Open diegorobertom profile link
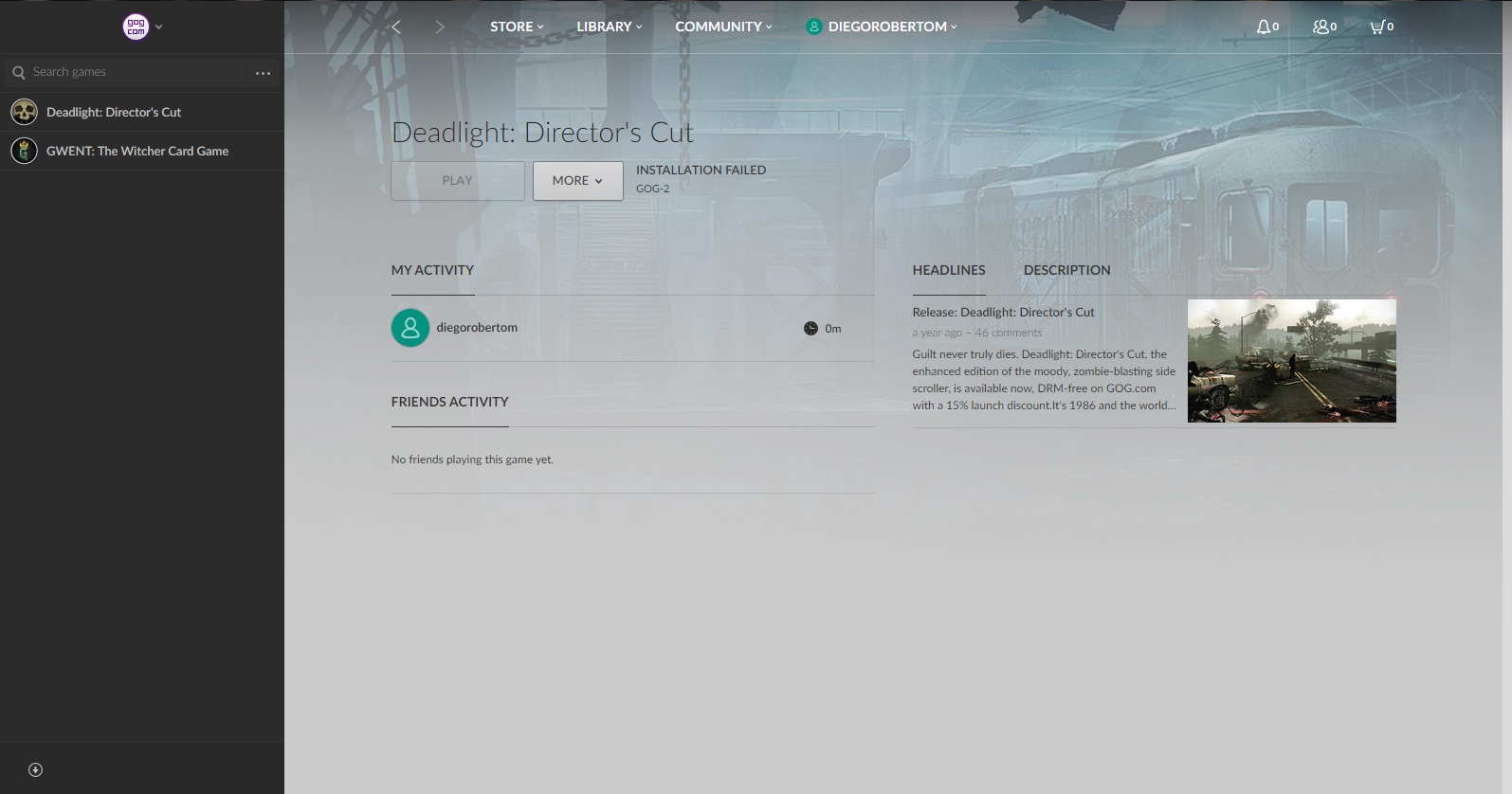Screen dimensions: 1512x794 [x=477, y=328]
